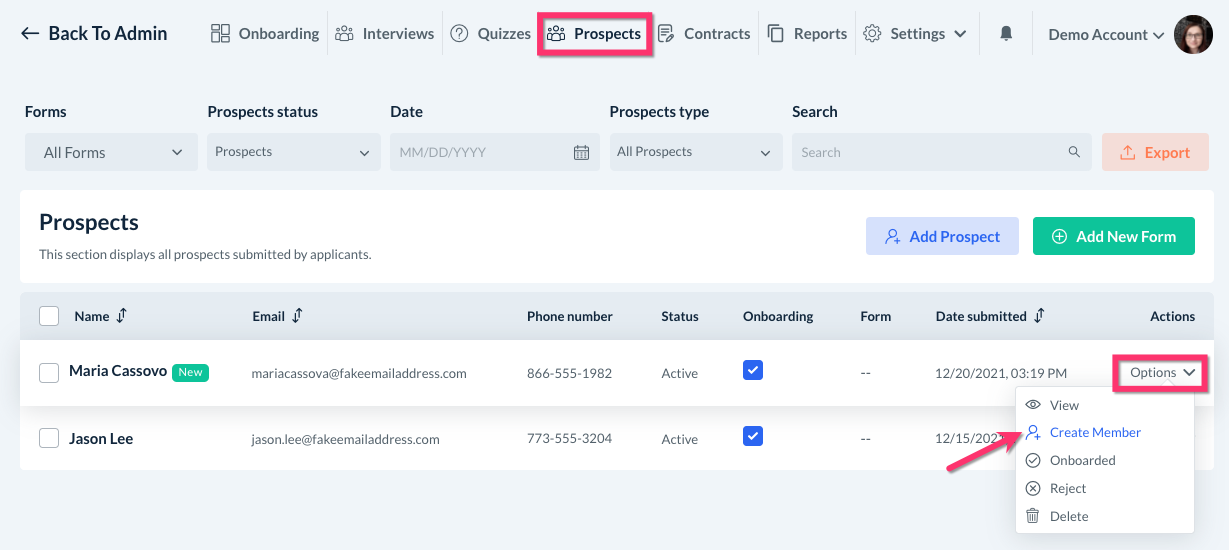
Task: Click into the Search input field
Action: tap(930, 153)
